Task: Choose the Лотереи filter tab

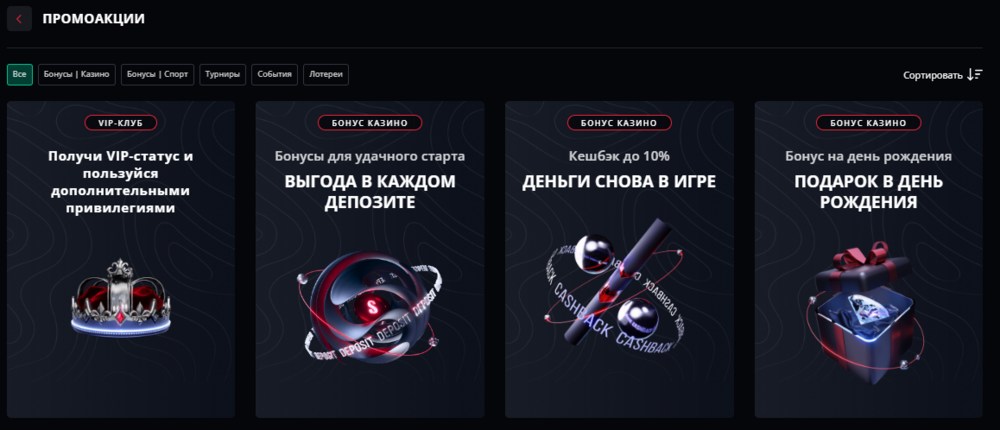Action: [326, 75]
